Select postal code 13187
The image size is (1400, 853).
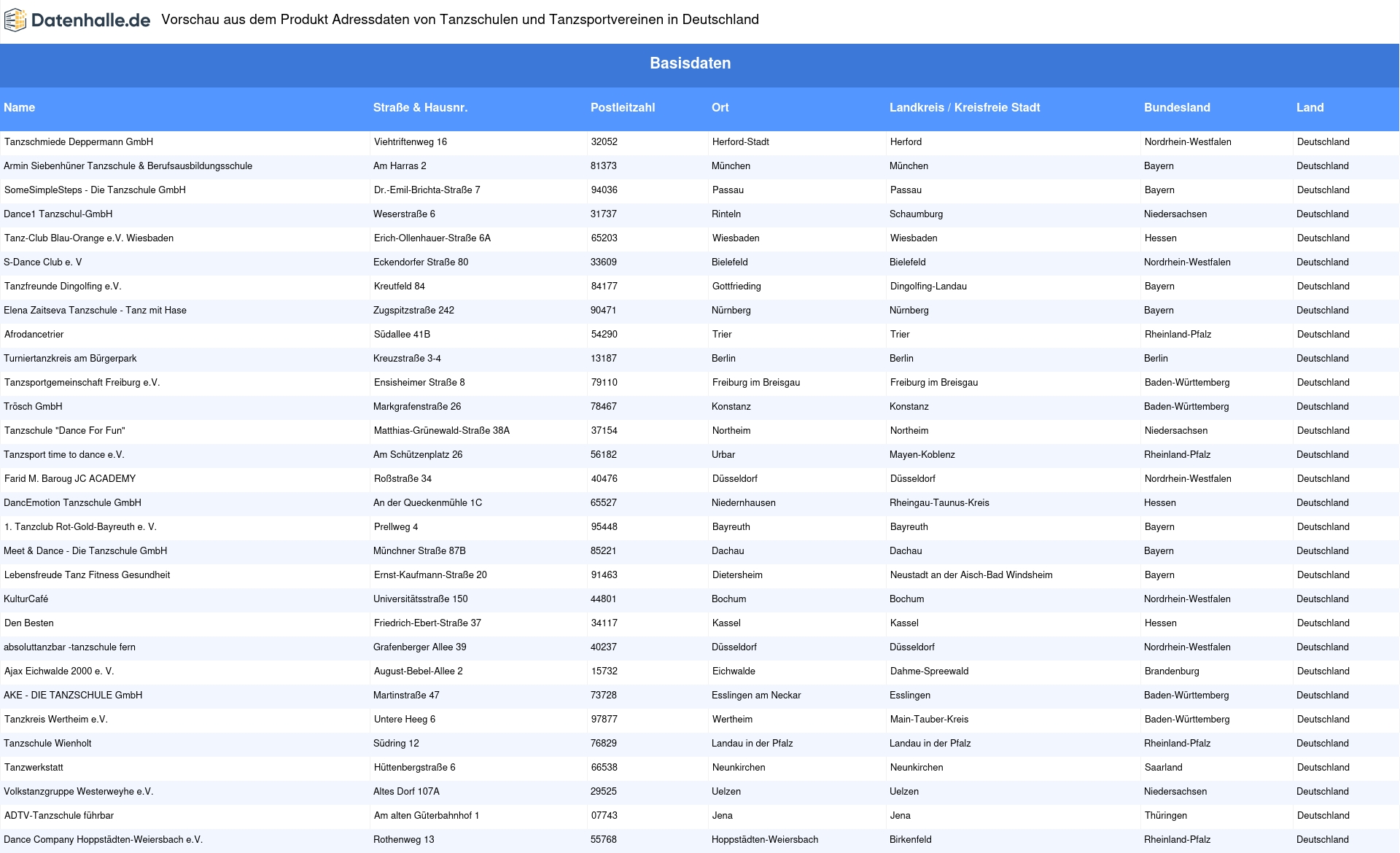pyautogui.click(x=604, y=359)
